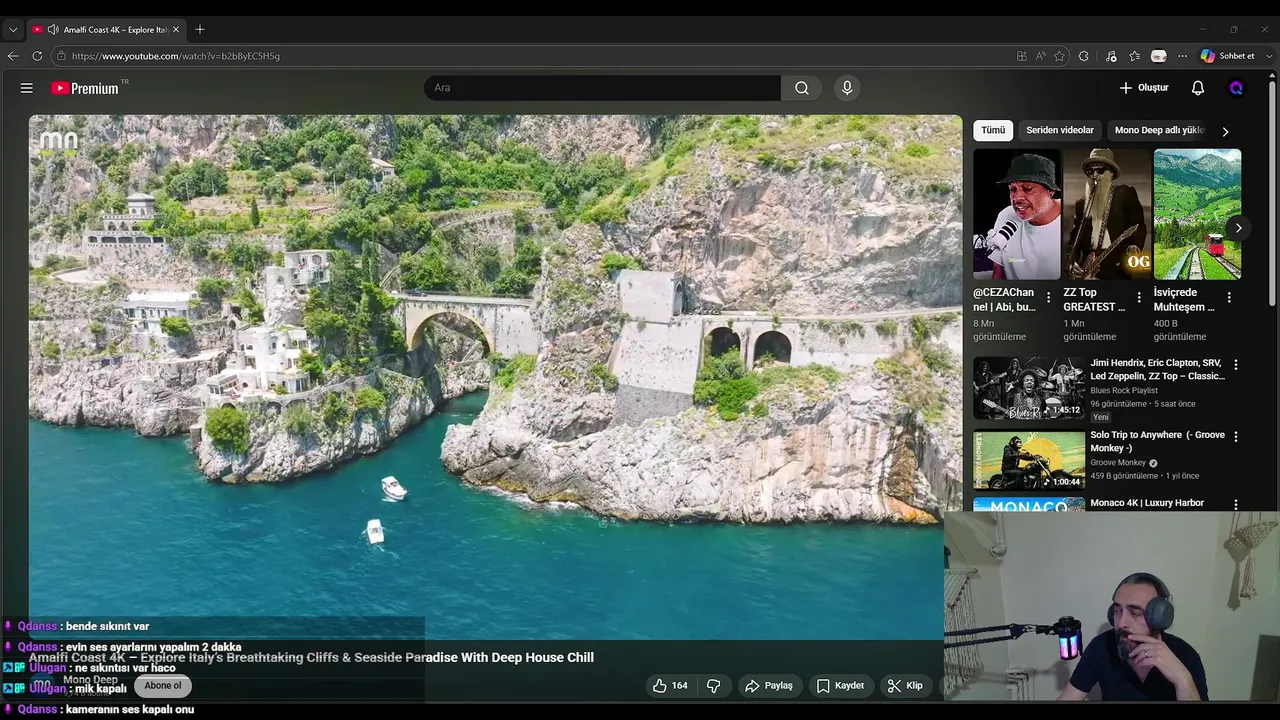Screen dimensions: 1280x720
Task: Click the Klip clip button
Action: click(x=905, y=686)
